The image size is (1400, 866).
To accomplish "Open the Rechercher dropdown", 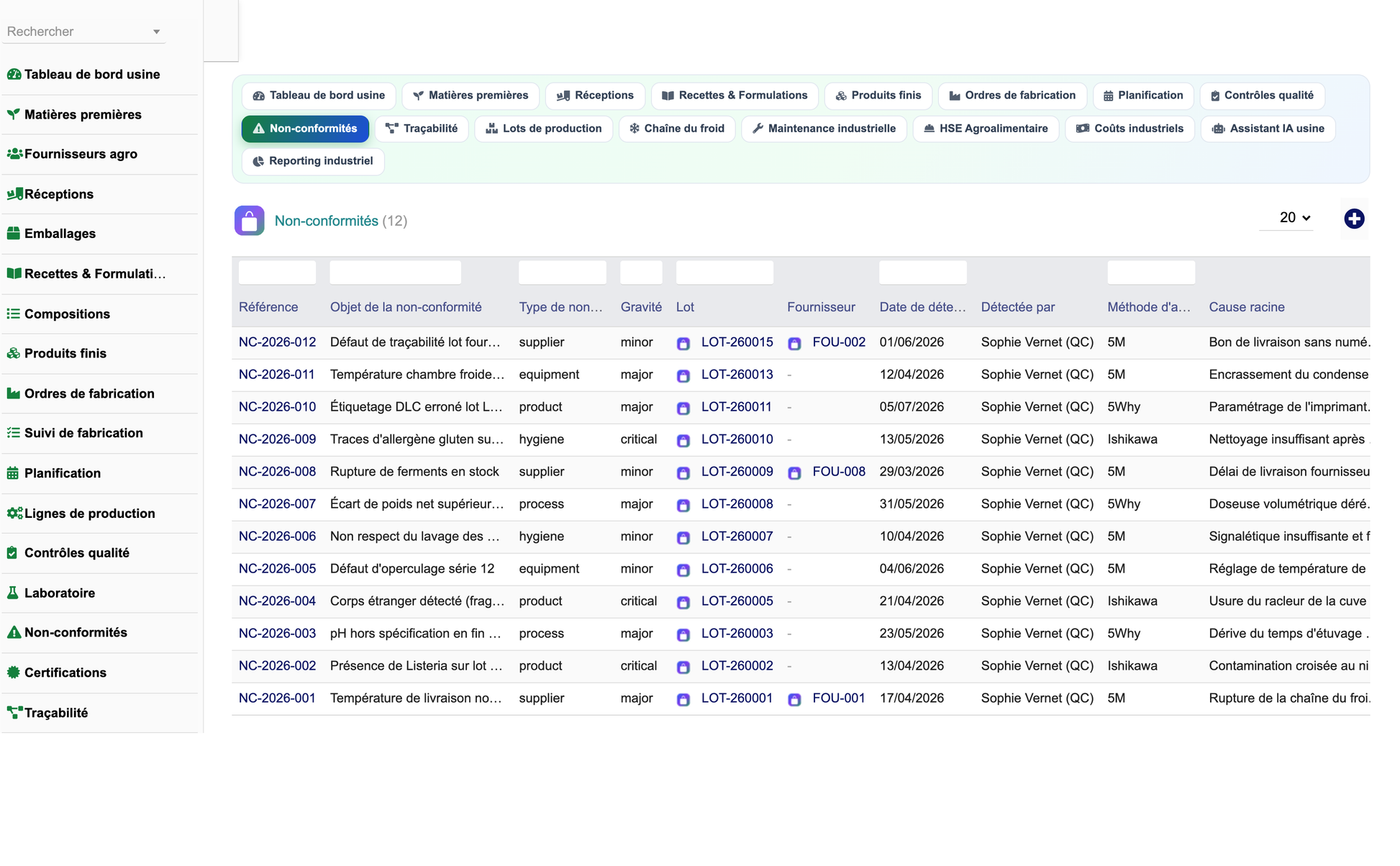I will [x=83, y=32].
